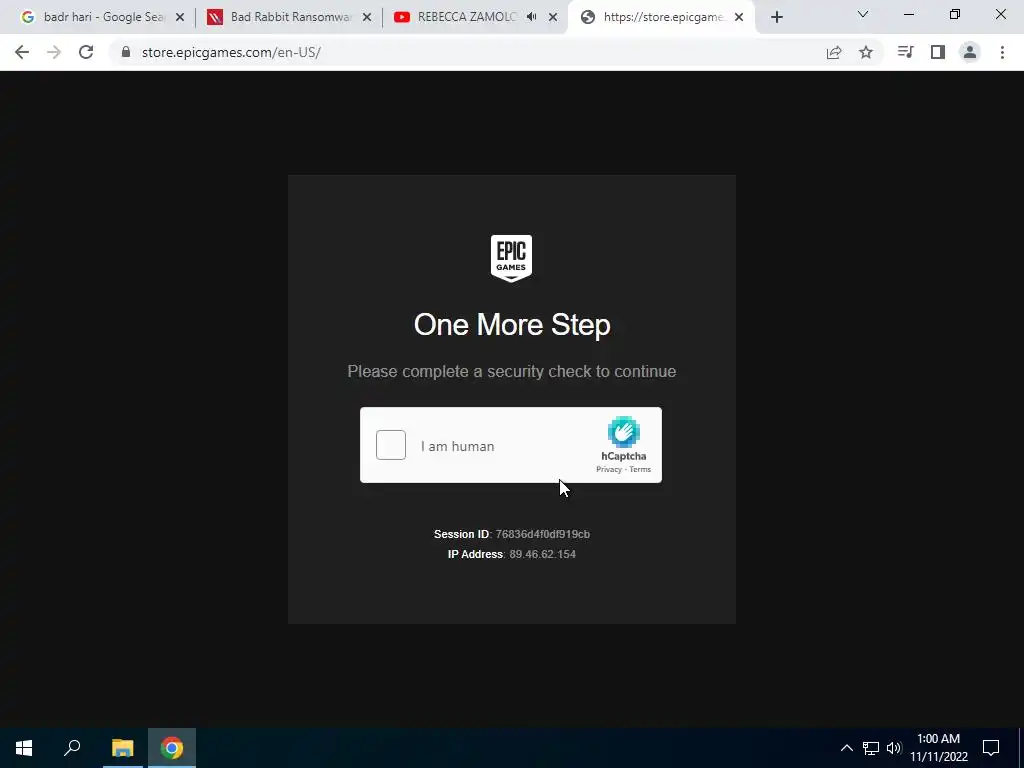Viewport: 1024px width, 768px height.
Task: Close the REBECCA ZAMOLO YouTube tab
Action: [553, 18]
